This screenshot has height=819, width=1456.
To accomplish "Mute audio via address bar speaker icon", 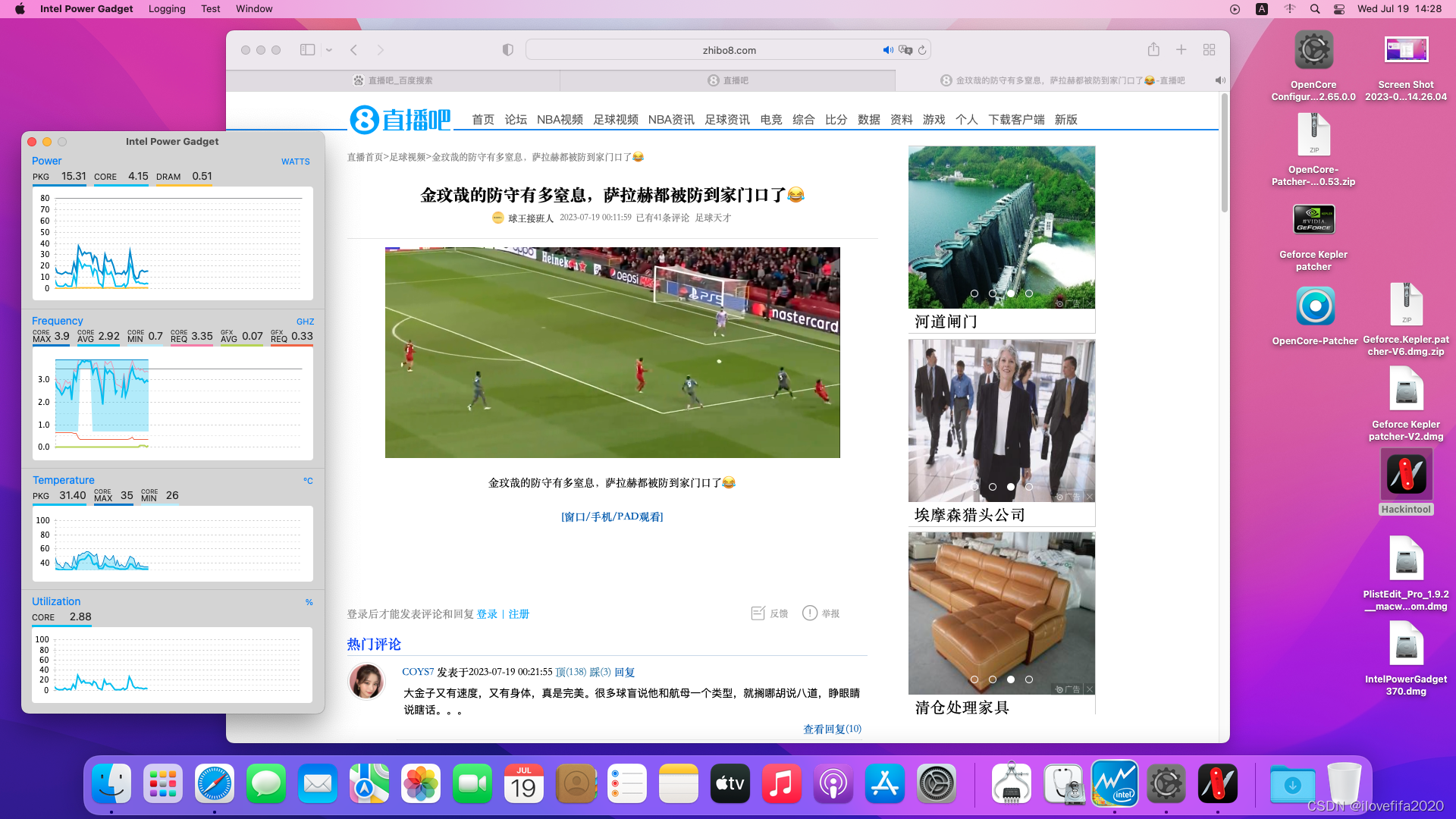I will 888,50.
